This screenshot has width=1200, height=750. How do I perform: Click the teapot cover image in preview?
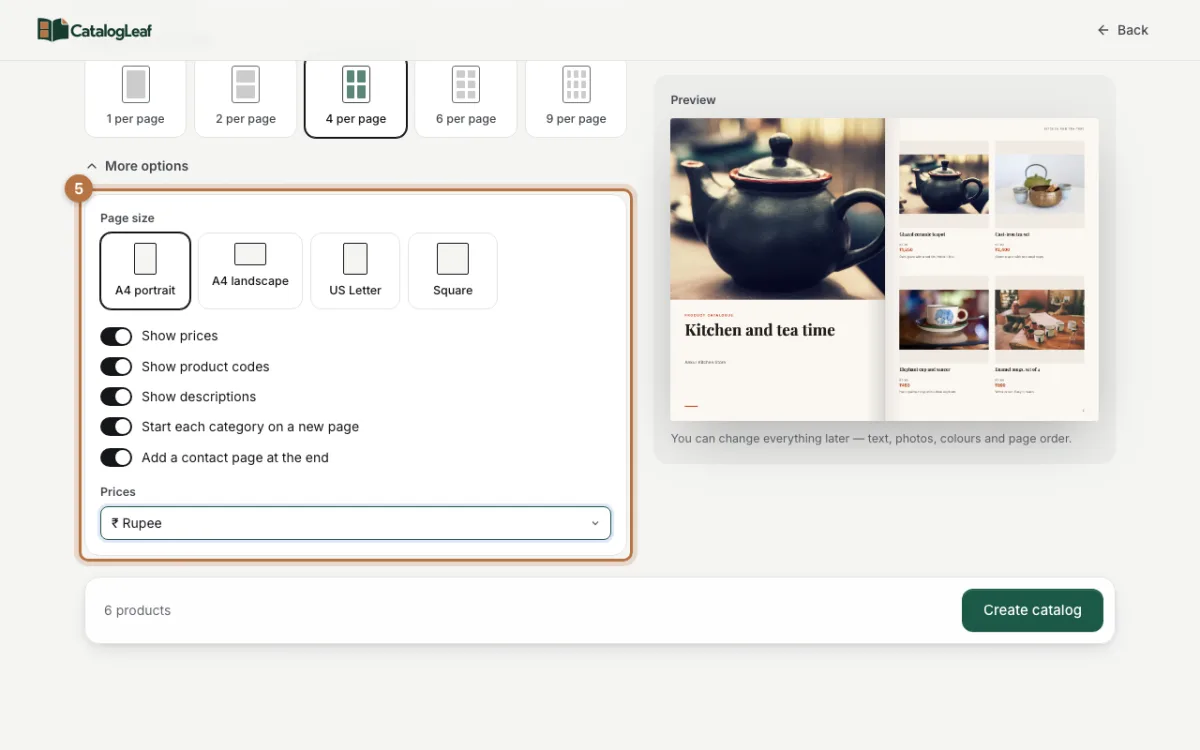point(777,209)
